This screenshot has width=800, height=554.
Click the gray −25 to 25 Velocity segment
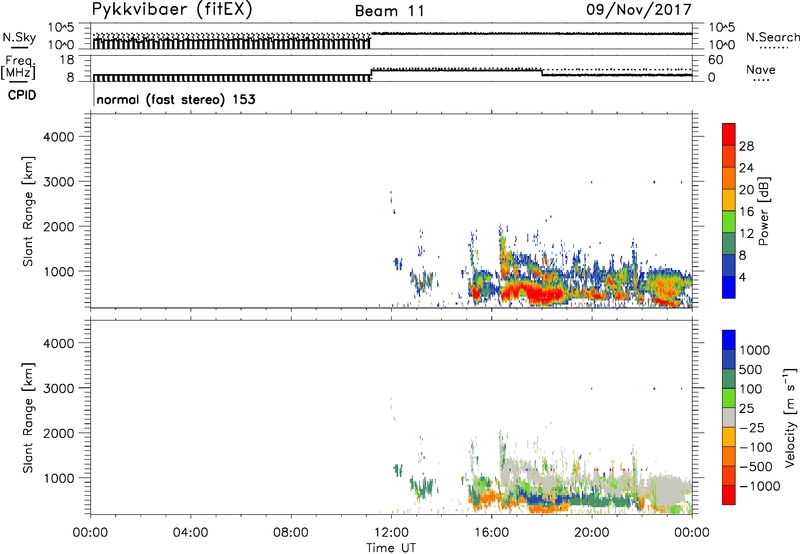[729, 418]
